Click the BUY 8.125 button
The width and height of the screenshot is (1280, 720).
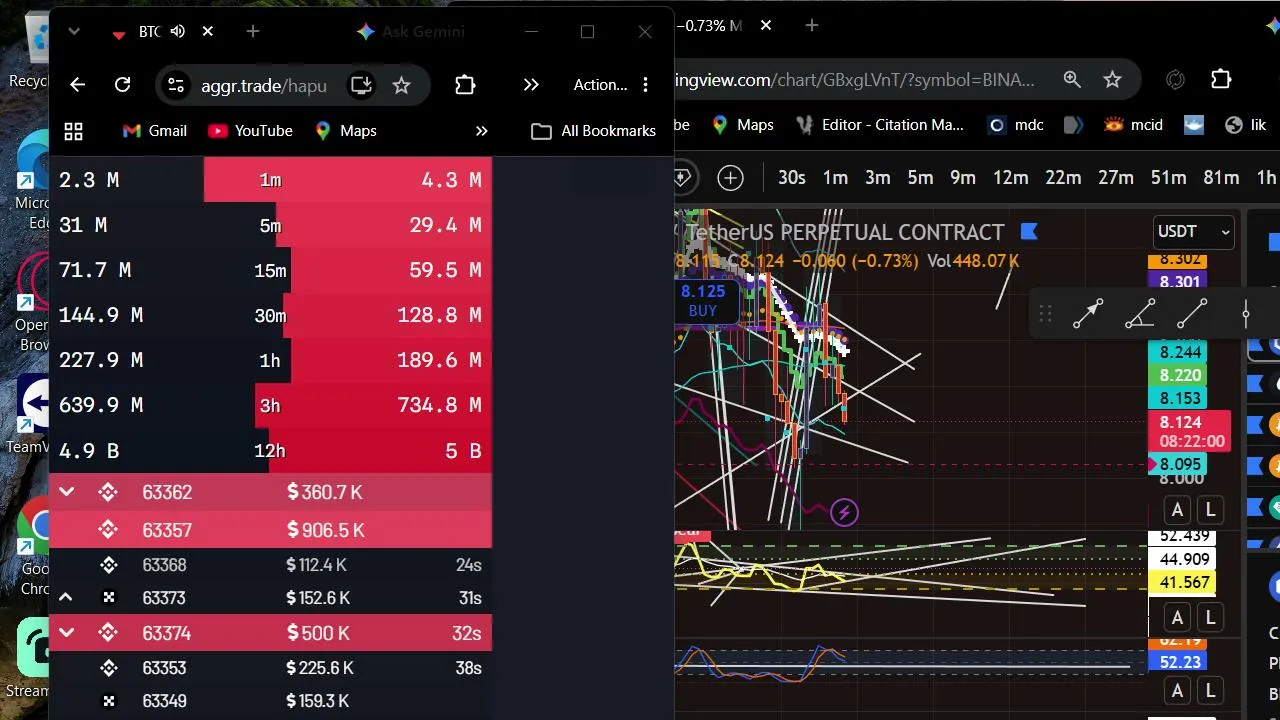point(703,301)
